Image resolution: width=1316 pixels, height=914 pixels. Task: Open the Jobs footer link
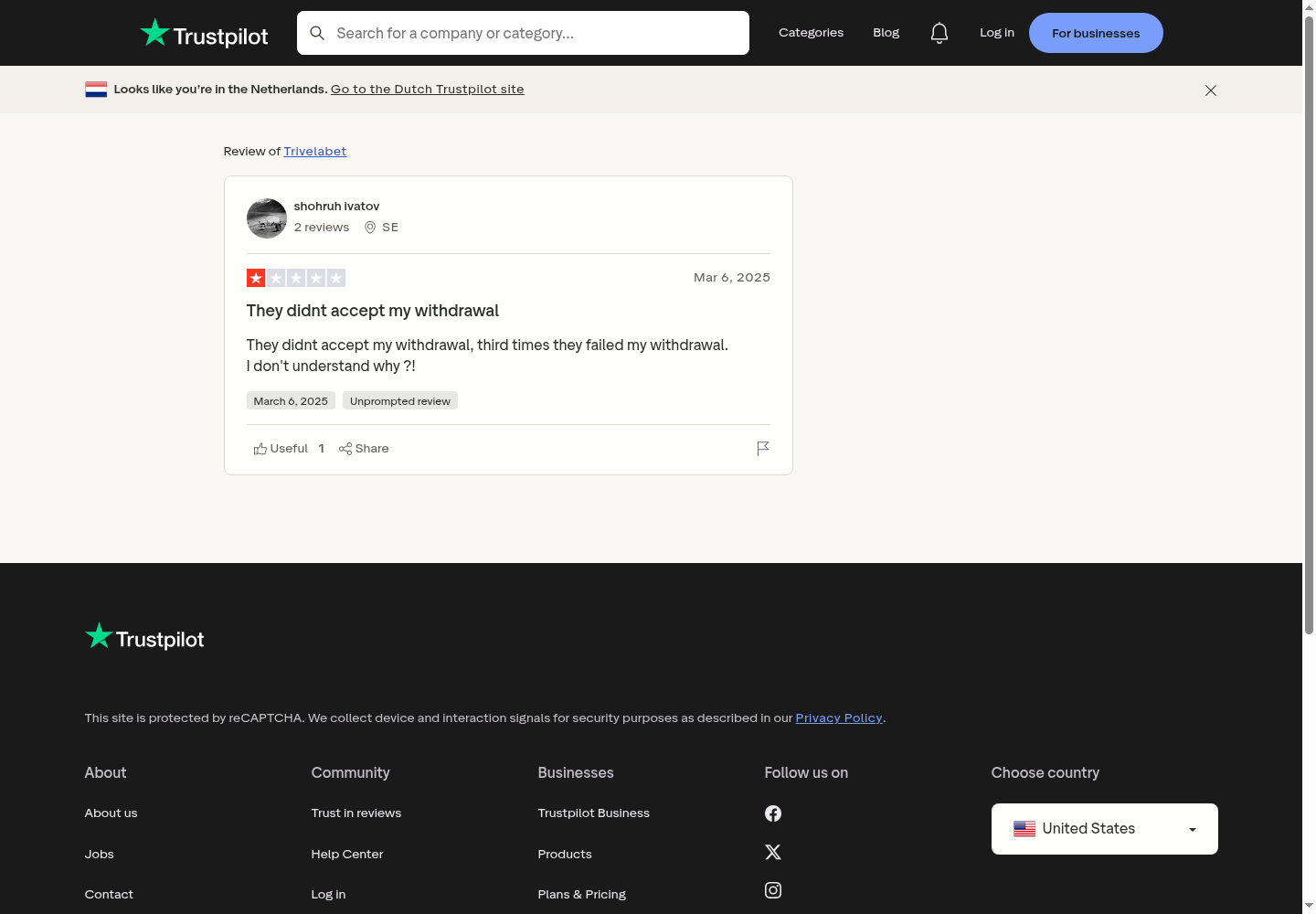click(x=100, y=855)
